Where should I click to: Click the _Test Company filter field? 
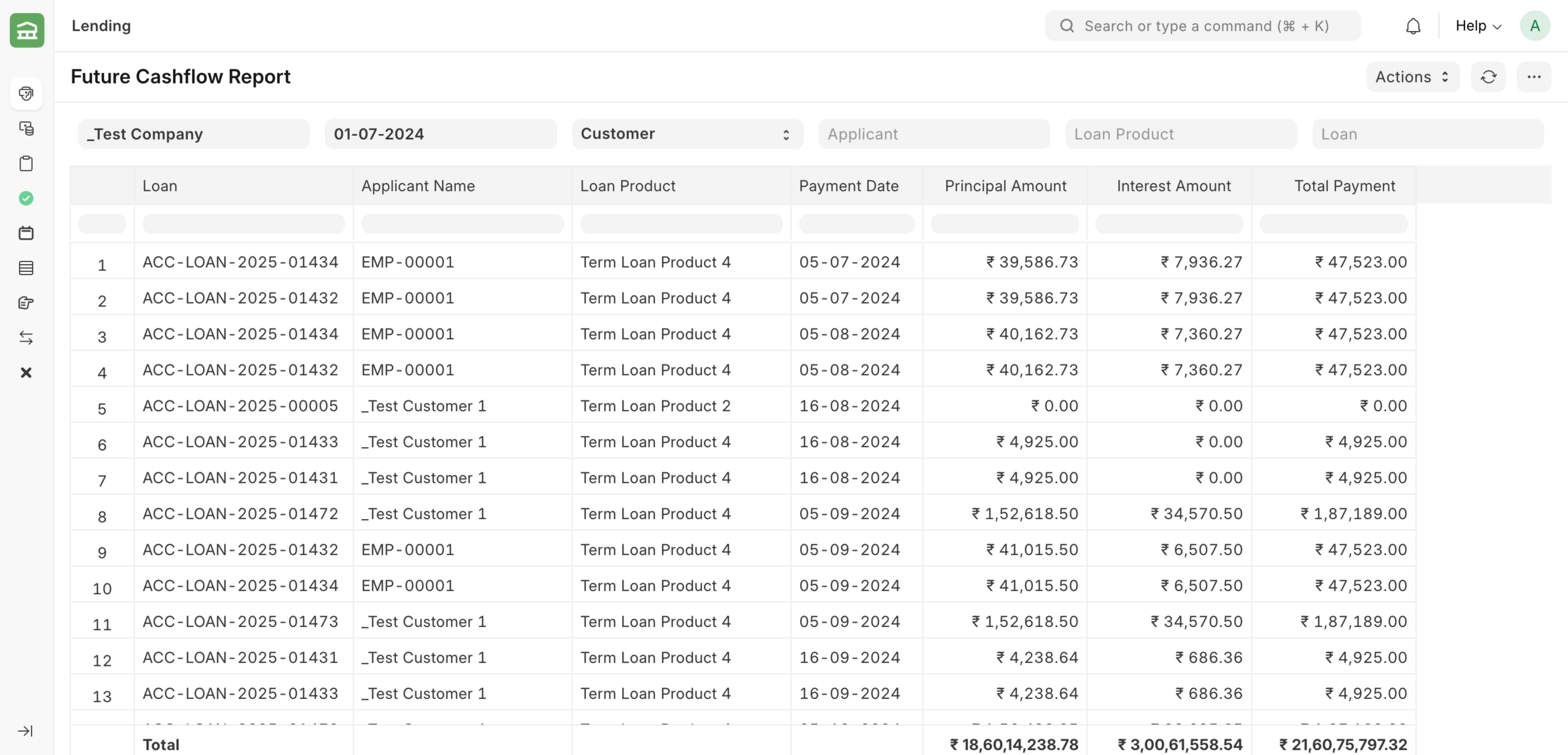tap(194, 134)
